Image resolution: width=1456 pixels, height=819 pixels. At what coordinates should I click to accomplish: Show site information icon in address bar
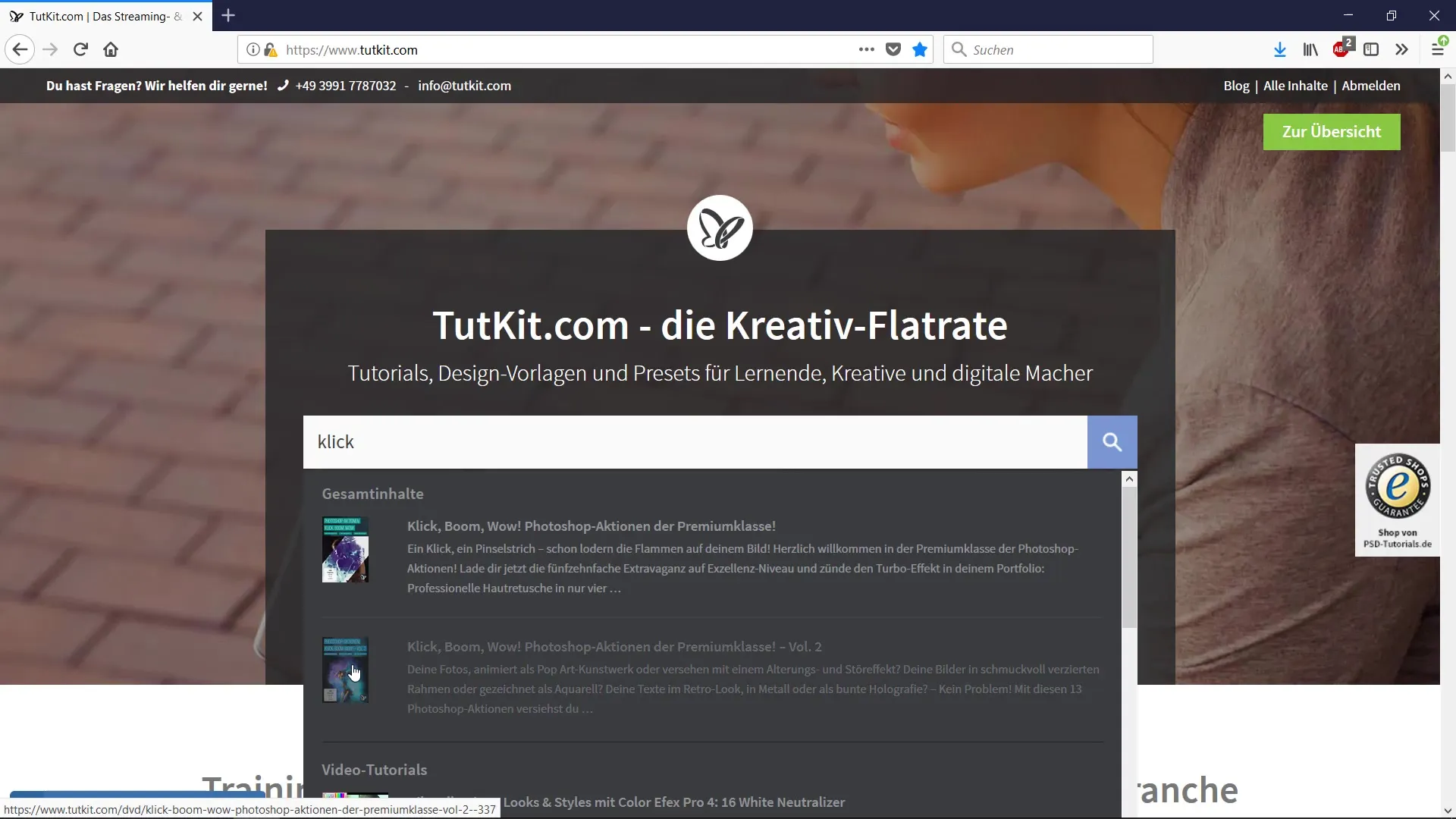[253, 50]
